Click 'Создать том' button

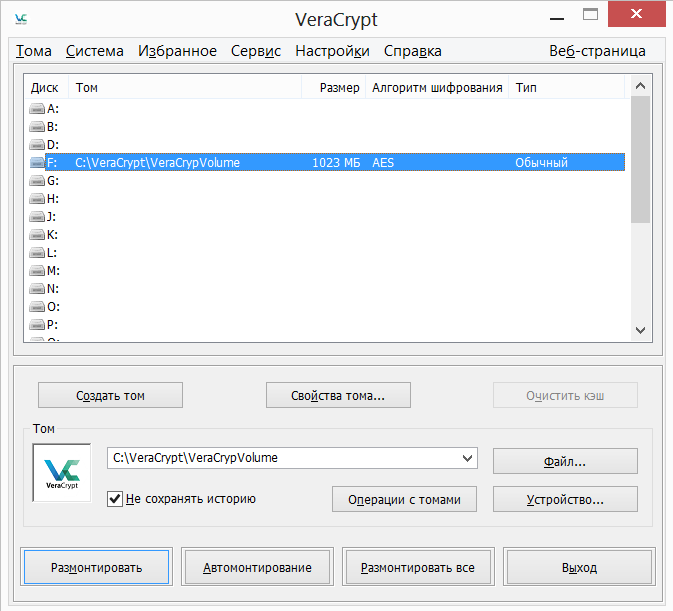point(110,395)
